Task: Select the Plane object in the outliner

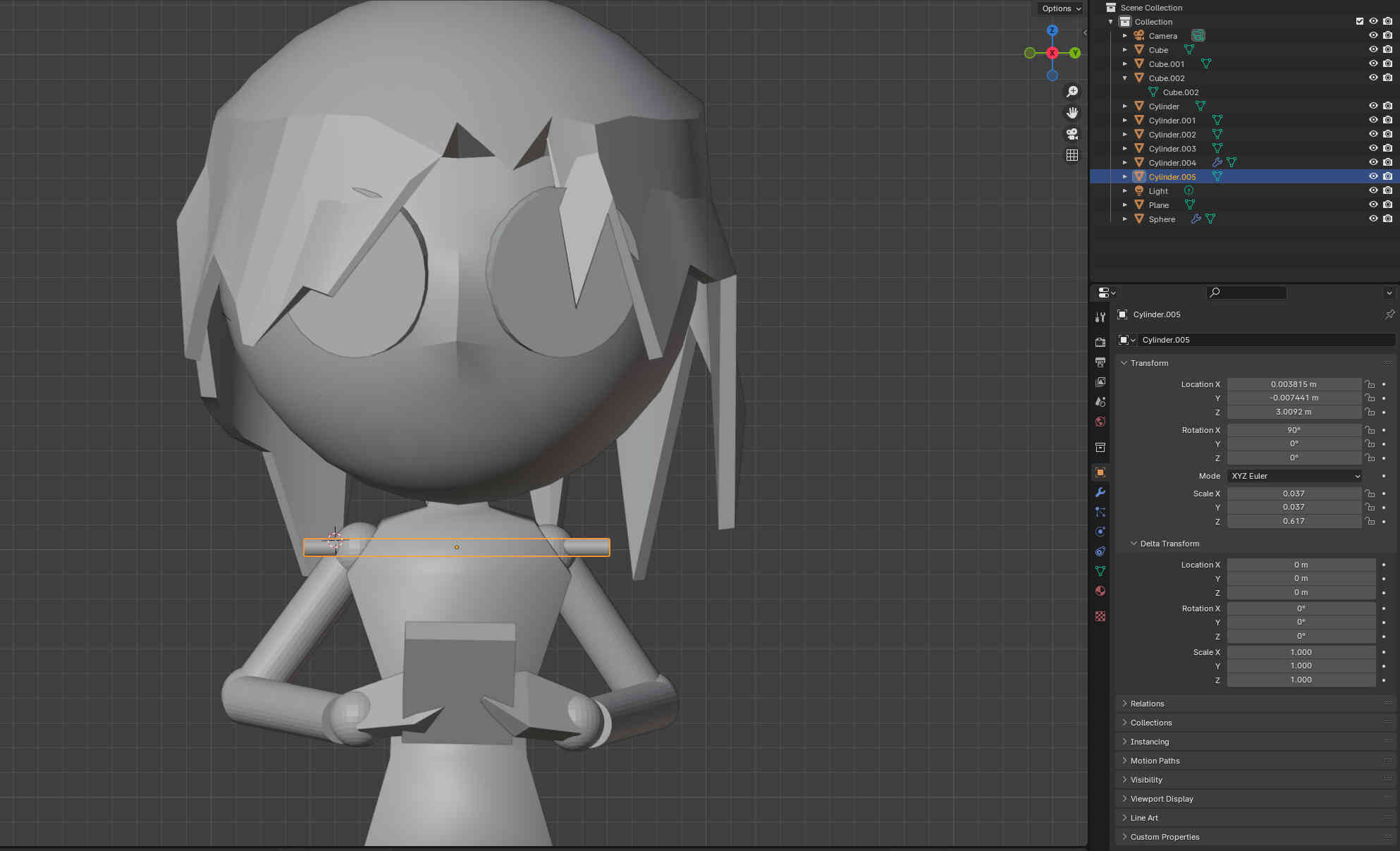Action: click(1158, 204)
